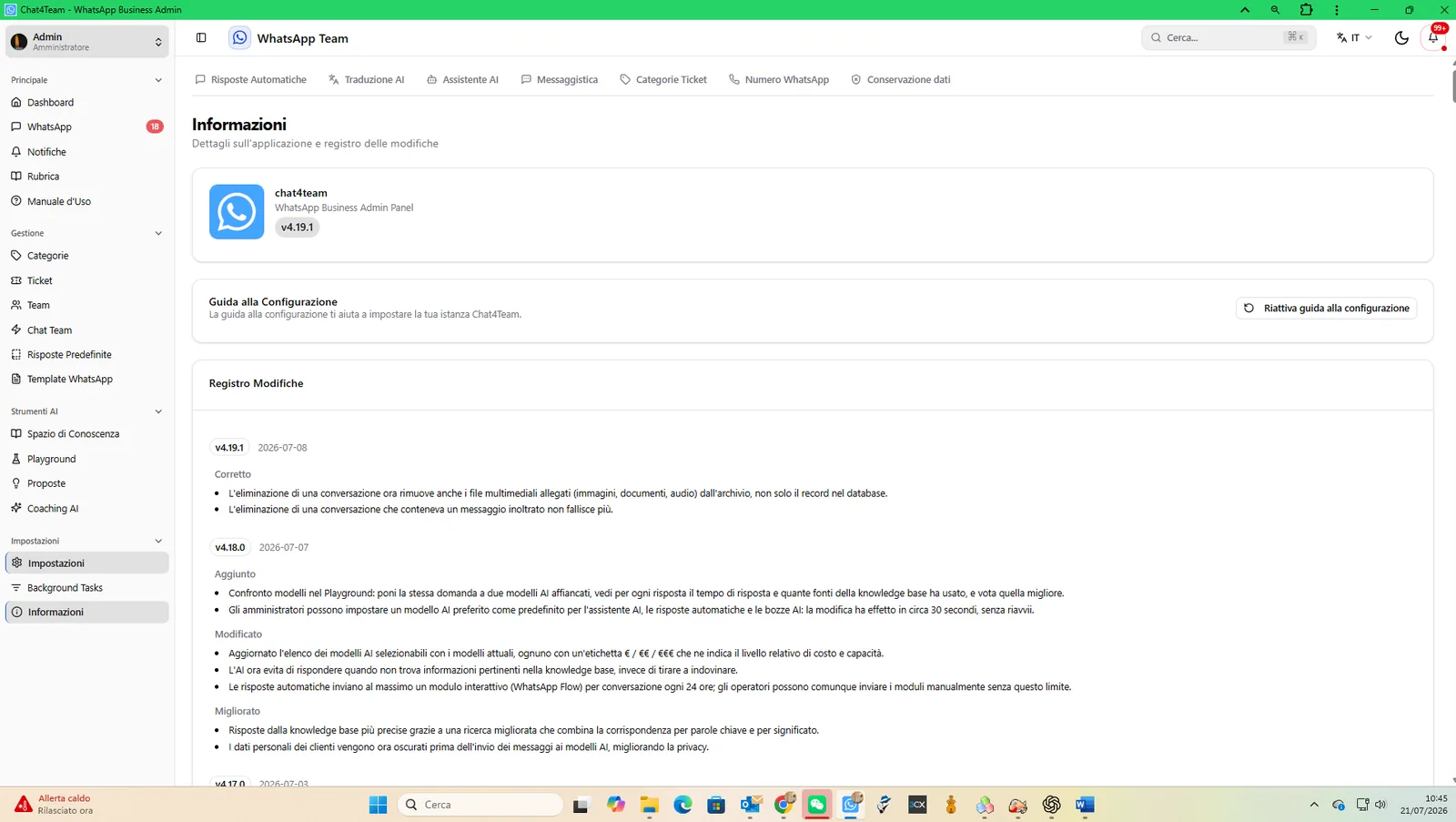Viewport: 1456px width, 822px height.
Task: Switch to Traduzione AI tab
Action: [367, 80]
